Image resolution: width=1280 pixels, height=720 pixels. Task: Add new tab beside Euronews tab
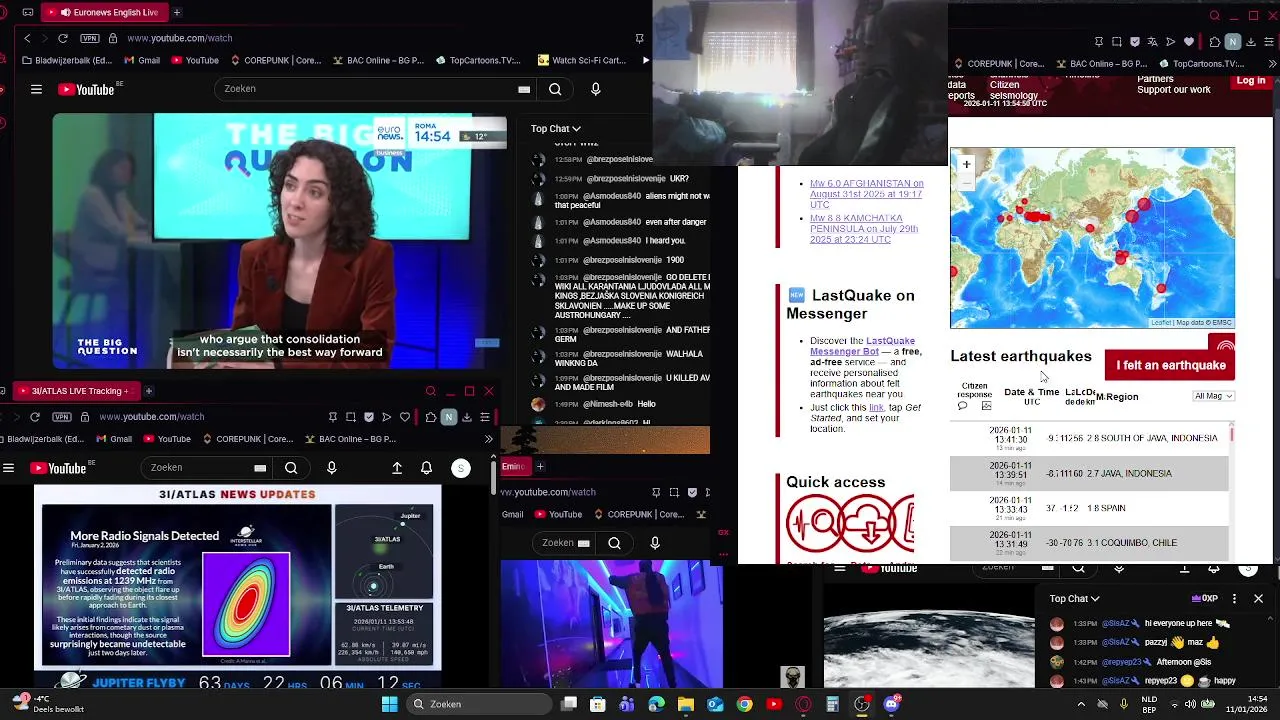coord(177,12)
